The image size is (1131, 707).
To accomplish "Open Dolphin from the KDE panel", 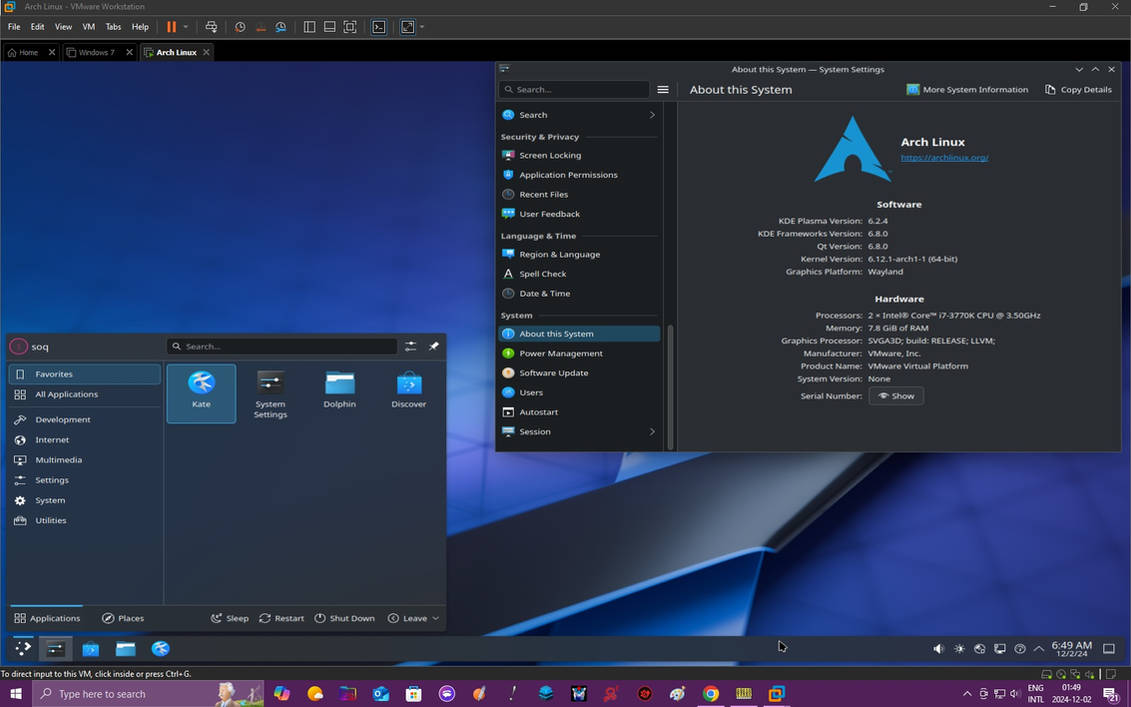I will coord(126,649).
